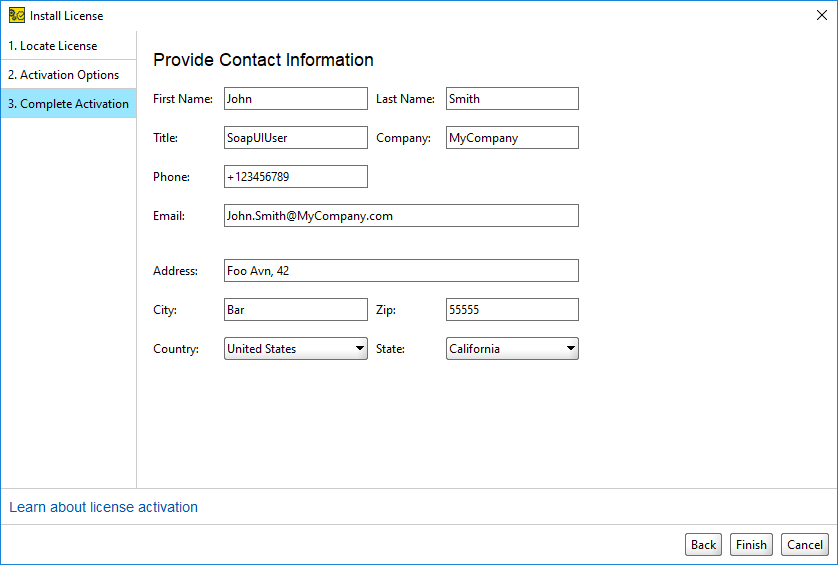
Task: Focus the First Name field
Action: 296,98
